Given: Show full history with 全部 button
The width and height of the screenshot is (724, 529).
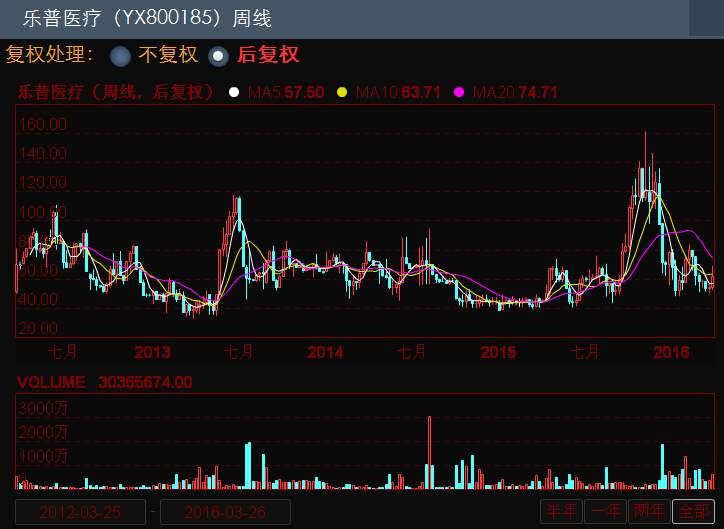Looking at the screenshot, I should point(693,511).
